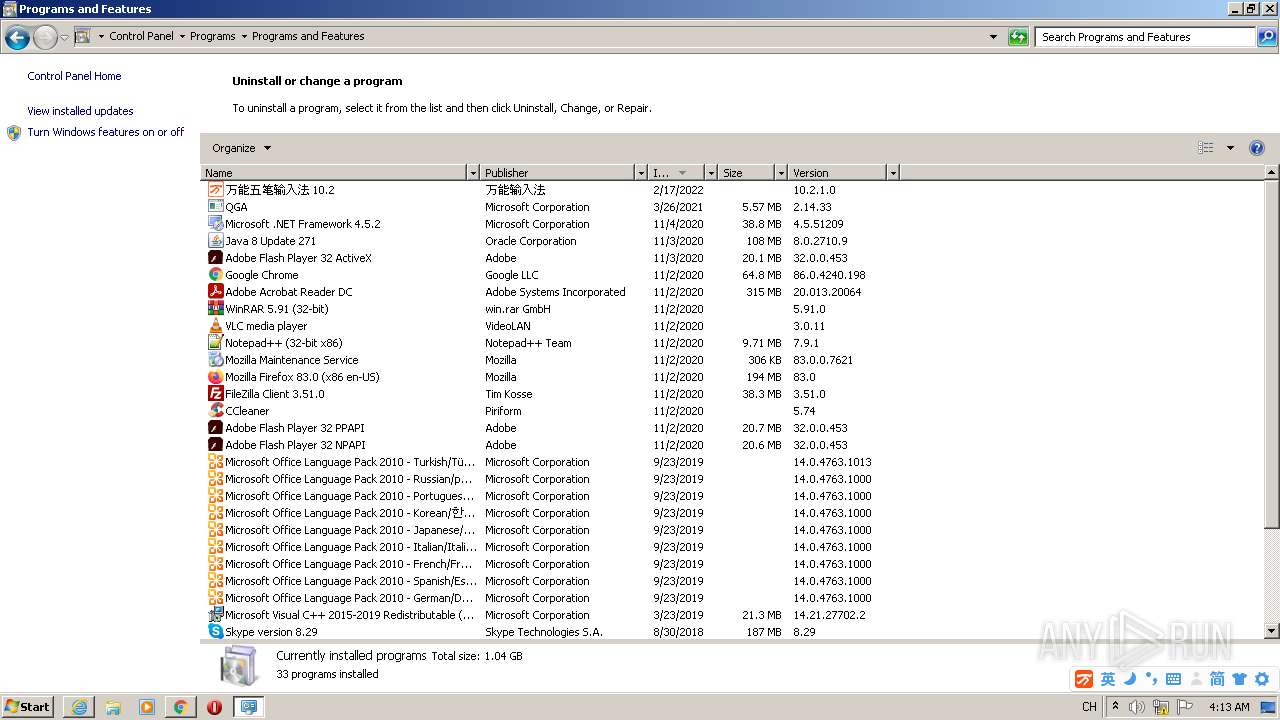Screen dimensions: 1280x720
Task: Click the search magnifier button
Action: pyautogui.click(x=1266, y=37)
